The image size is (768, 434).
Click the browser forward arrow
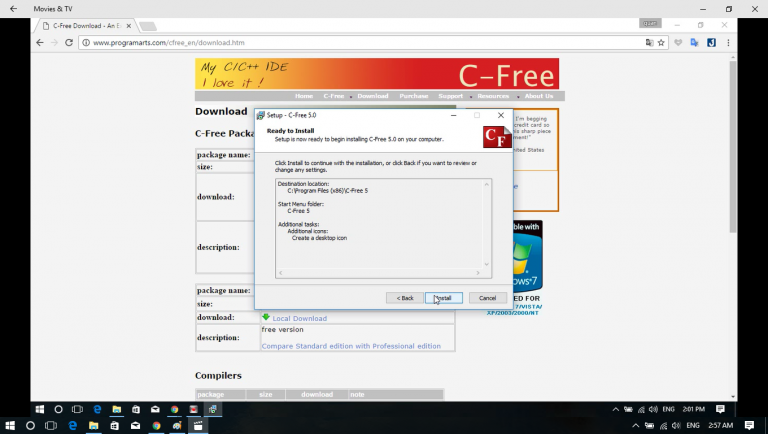coord(54,43)
